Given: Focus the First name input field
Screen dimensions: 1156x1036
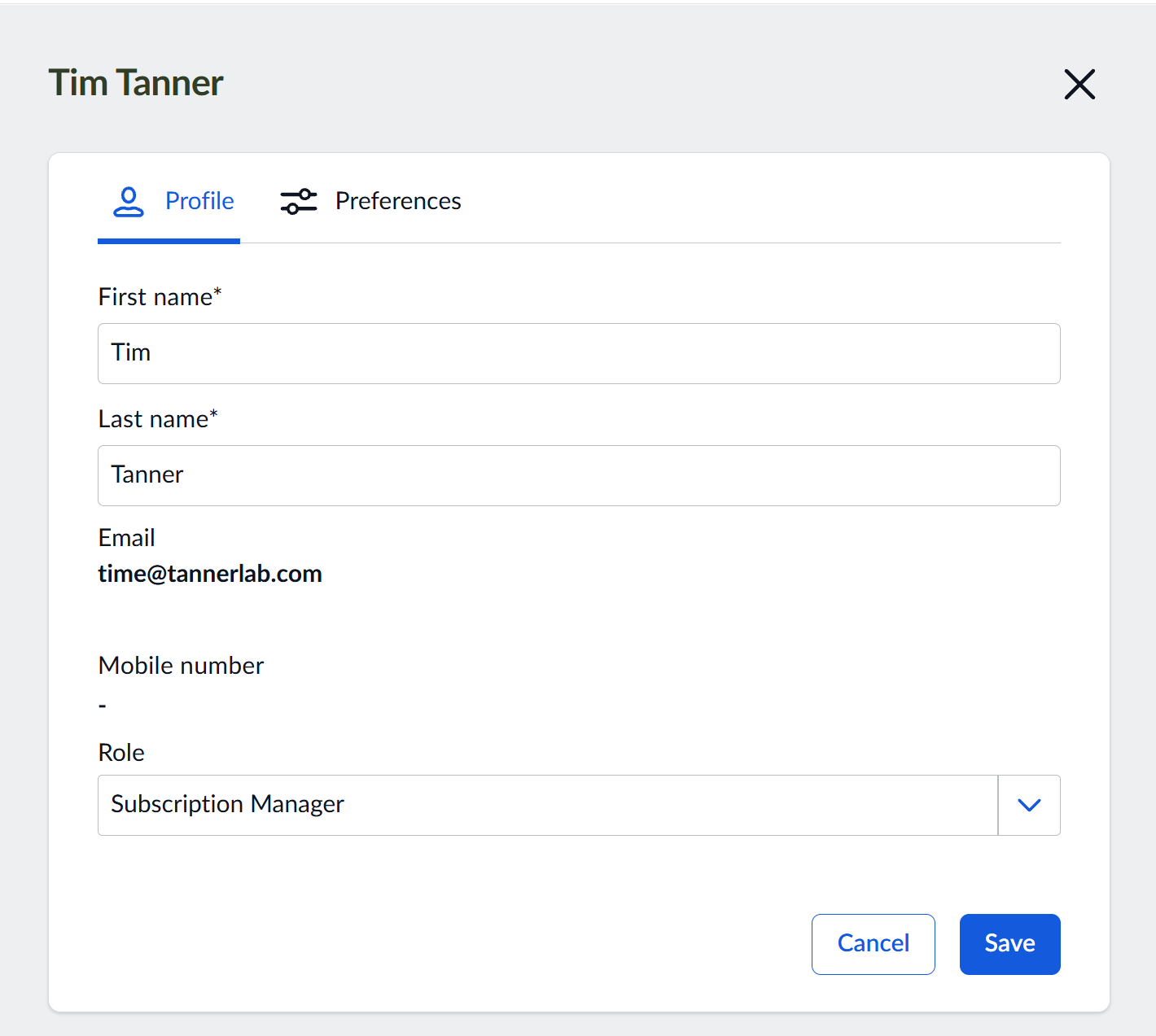Looking at the screenshot, I should [579, 353].
